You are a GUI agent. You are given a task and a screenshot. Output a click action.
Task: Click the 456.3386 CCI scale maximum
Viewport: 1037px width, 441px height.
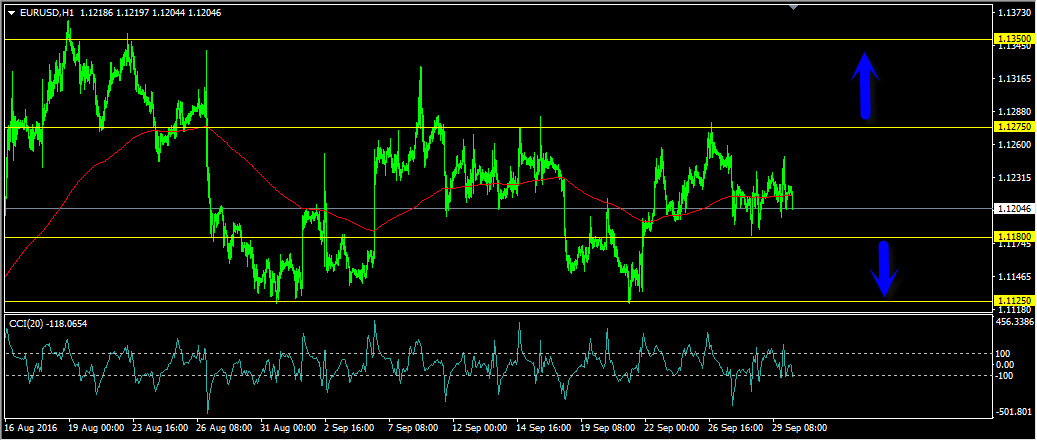pos(1015,323)
